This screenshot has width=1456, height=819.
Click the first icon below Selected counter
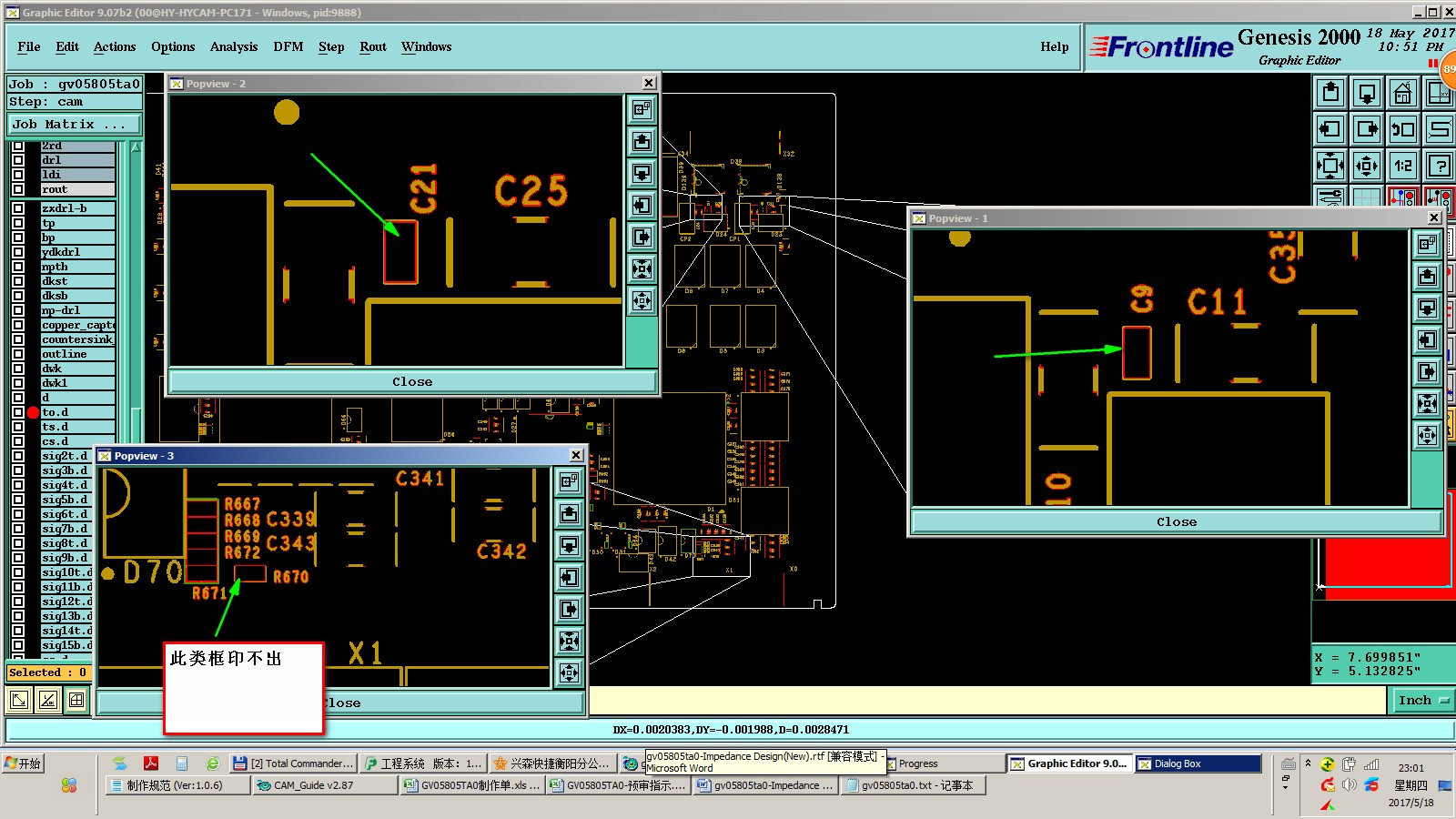[x=19, y=700]
